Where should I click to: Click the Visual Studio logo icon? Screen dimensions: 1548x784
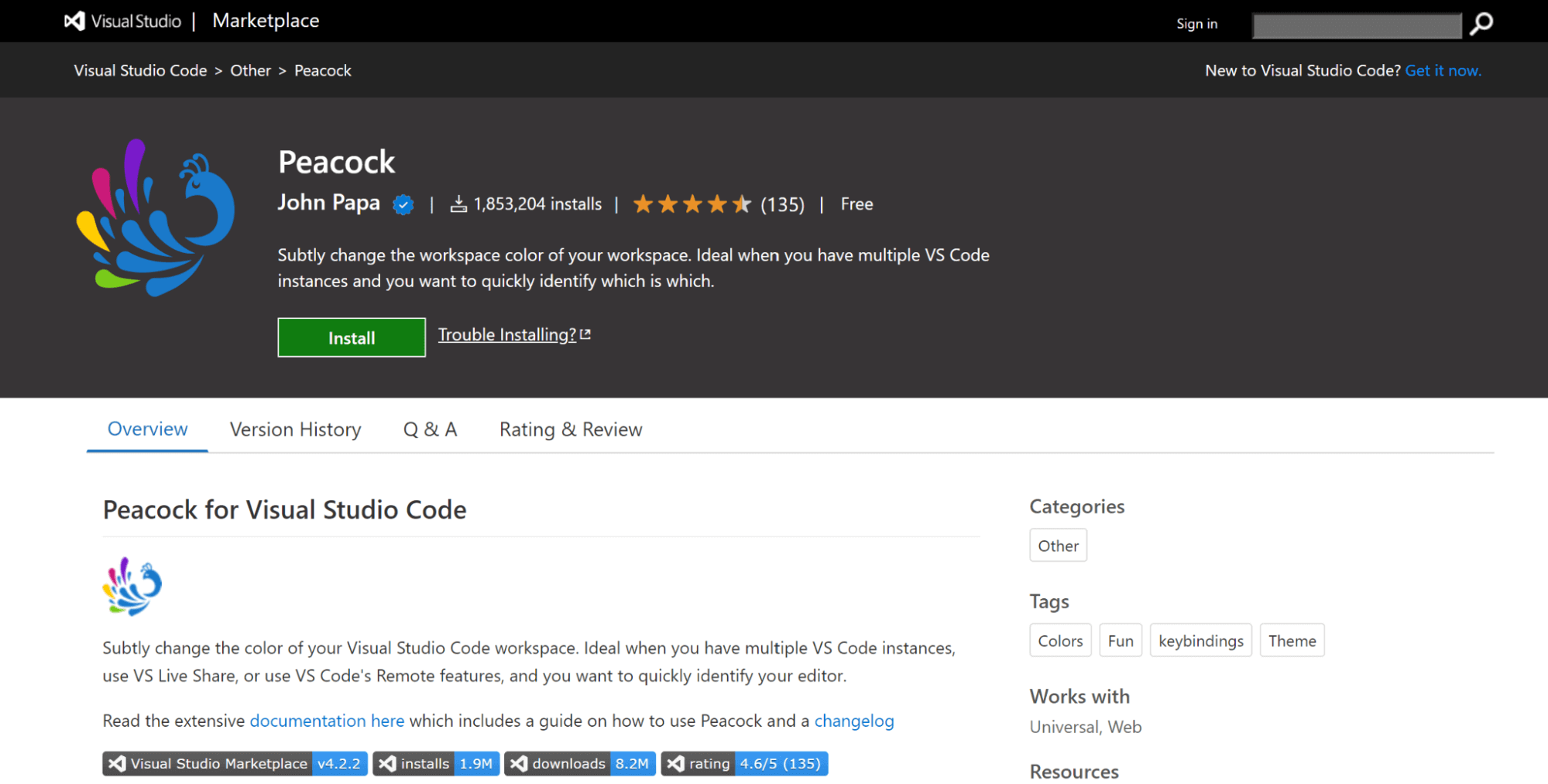pyautogui.click(x=74, y=21)
